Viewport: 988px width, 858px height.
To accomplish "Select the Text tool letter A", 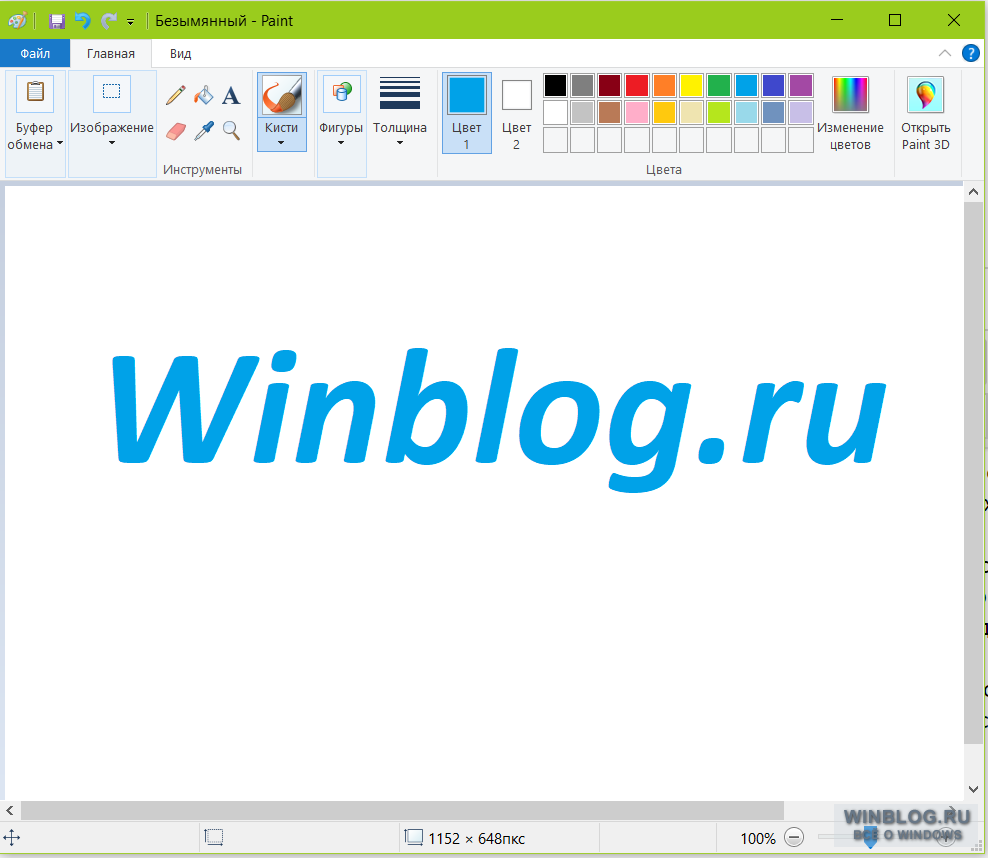I will point(231,96).
